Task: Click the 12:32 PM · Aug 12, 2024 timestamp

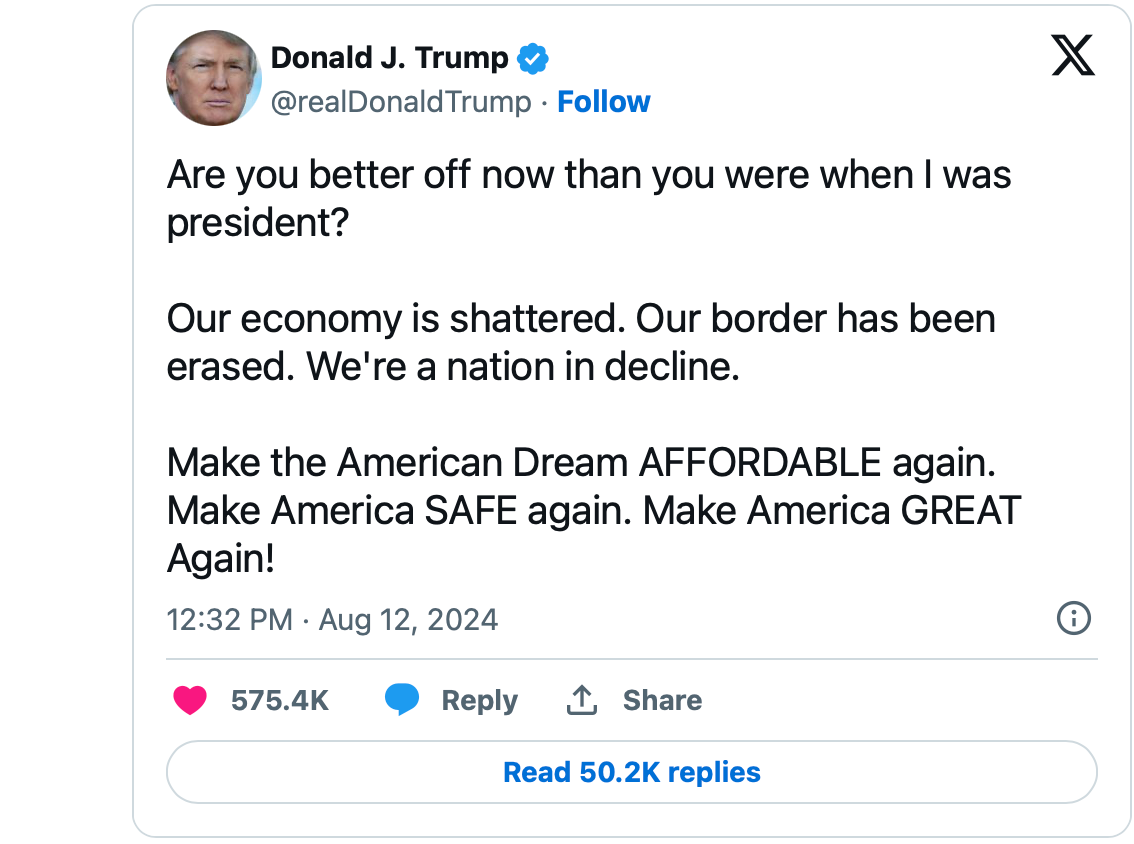Action: click(332, 620)
